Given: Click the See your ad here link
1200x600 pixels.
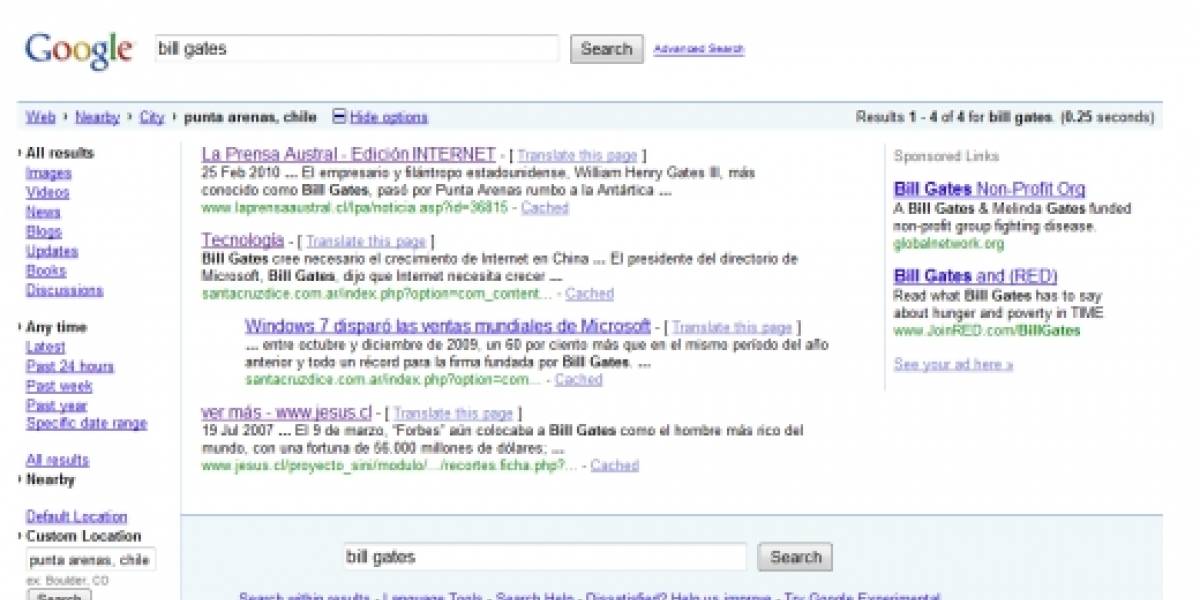Looking at the screenshot, I should click(x=953, y=365).
